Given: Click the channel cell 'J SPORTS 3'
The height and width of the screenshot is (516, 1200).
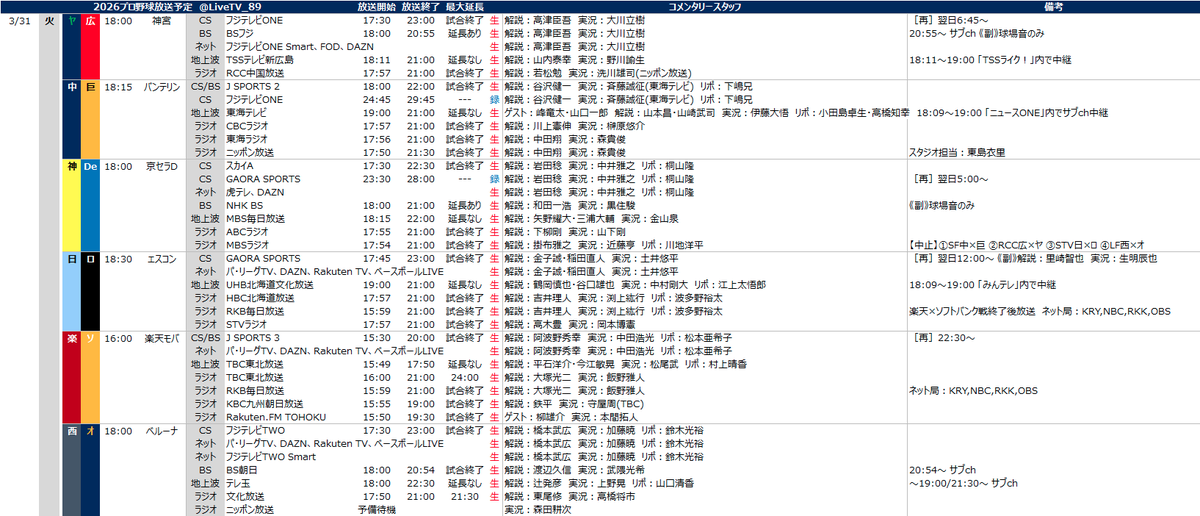Looking at the screenshot, I should click(253, 338).
